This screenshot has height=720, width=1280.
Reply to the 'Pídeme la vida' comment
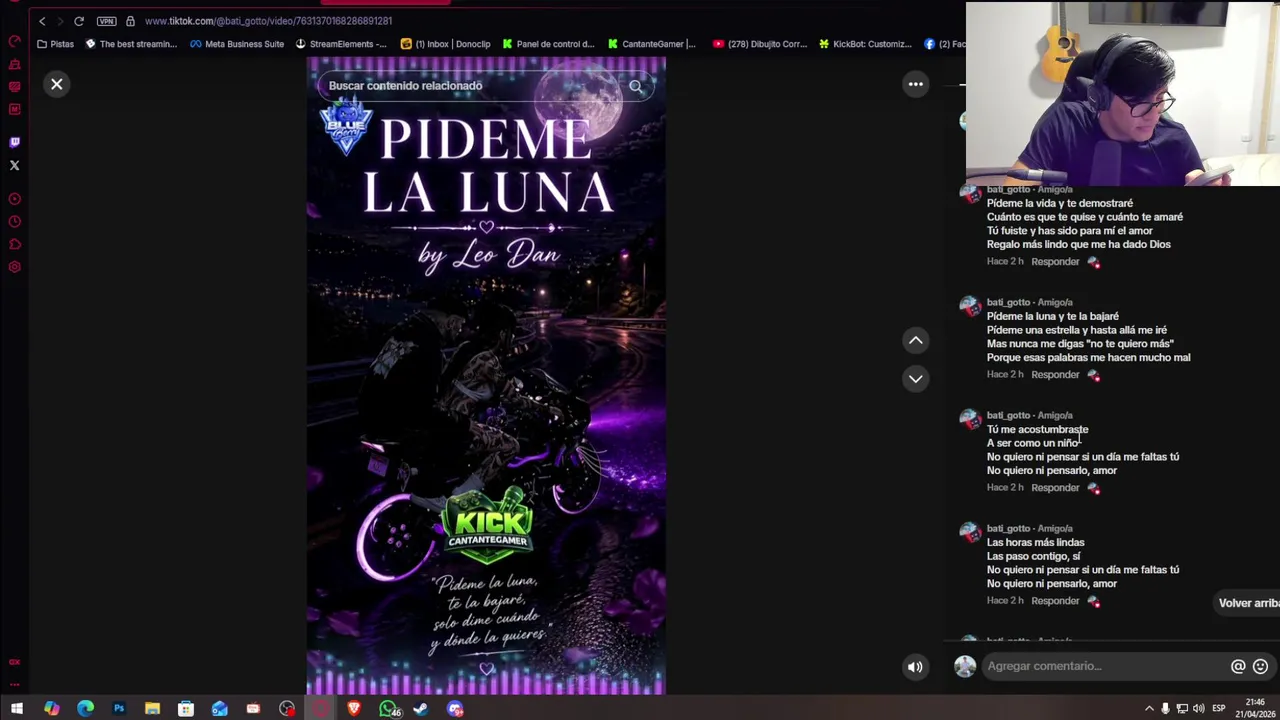tap(1055, 262)
